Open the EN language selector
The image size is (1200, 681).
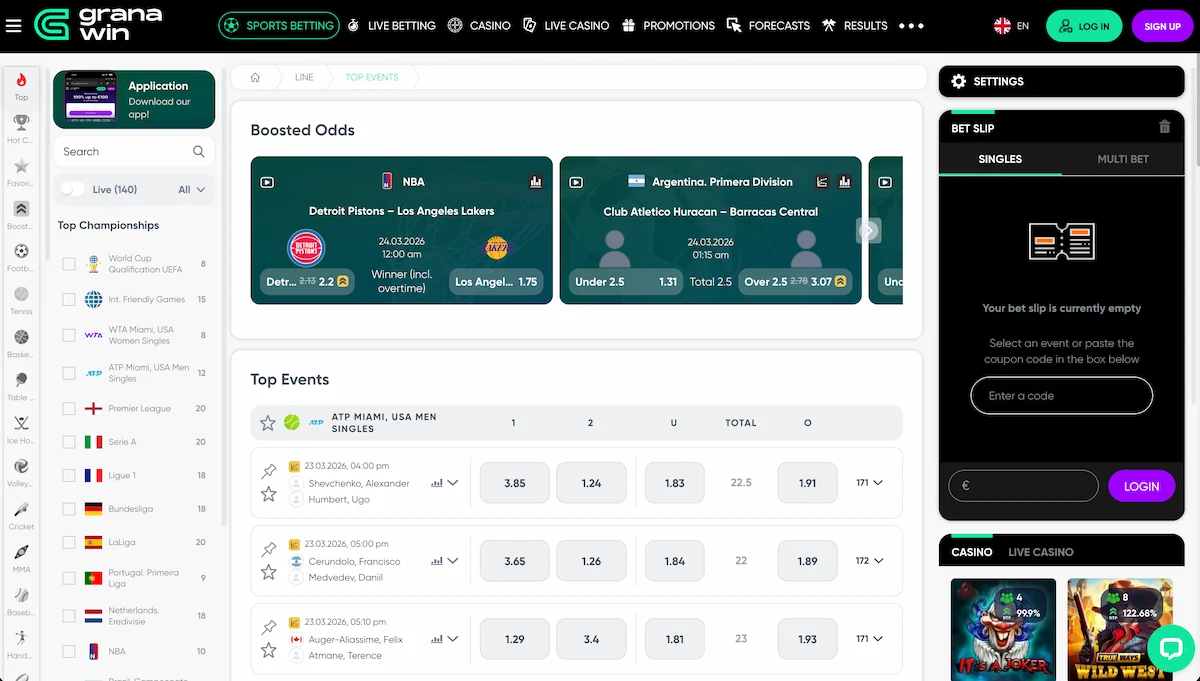coord(1011,26)
